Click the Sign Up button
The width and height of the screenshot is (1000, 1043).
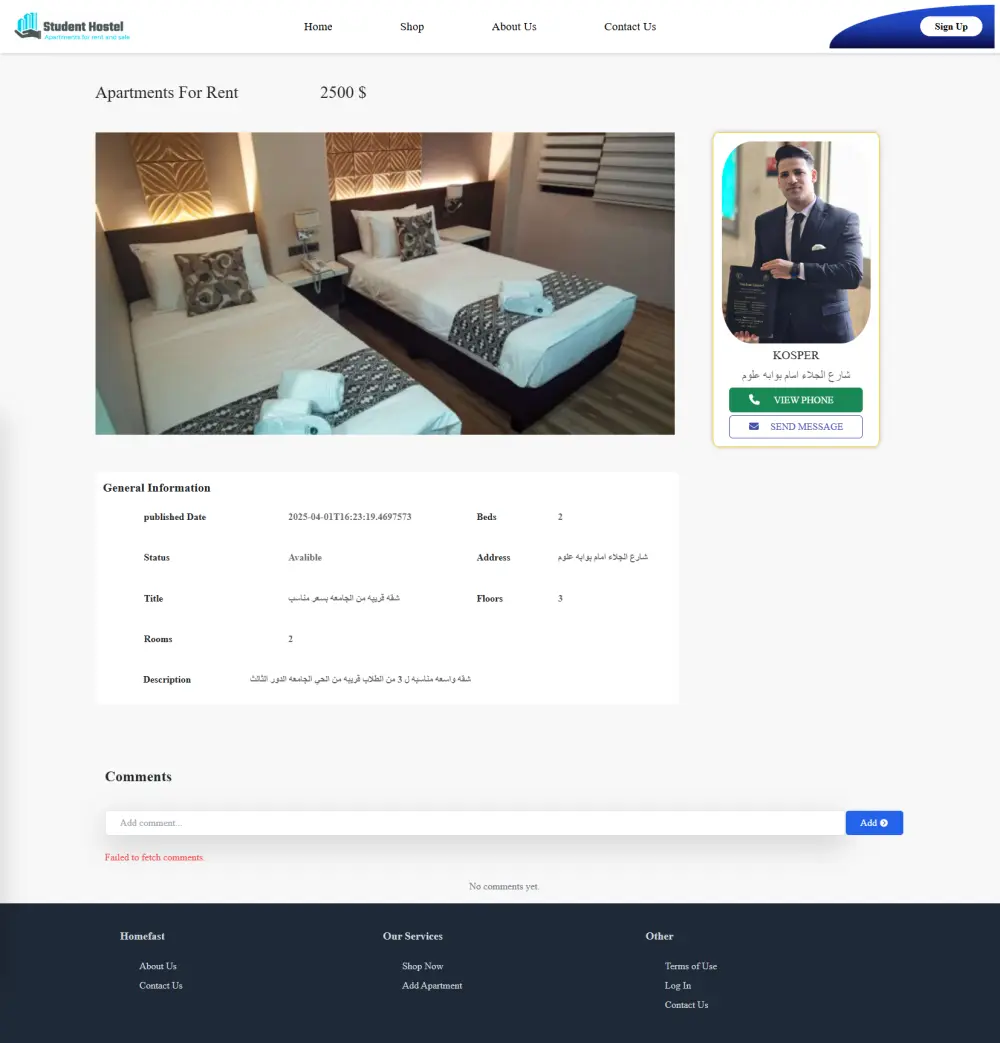(950, 26)
